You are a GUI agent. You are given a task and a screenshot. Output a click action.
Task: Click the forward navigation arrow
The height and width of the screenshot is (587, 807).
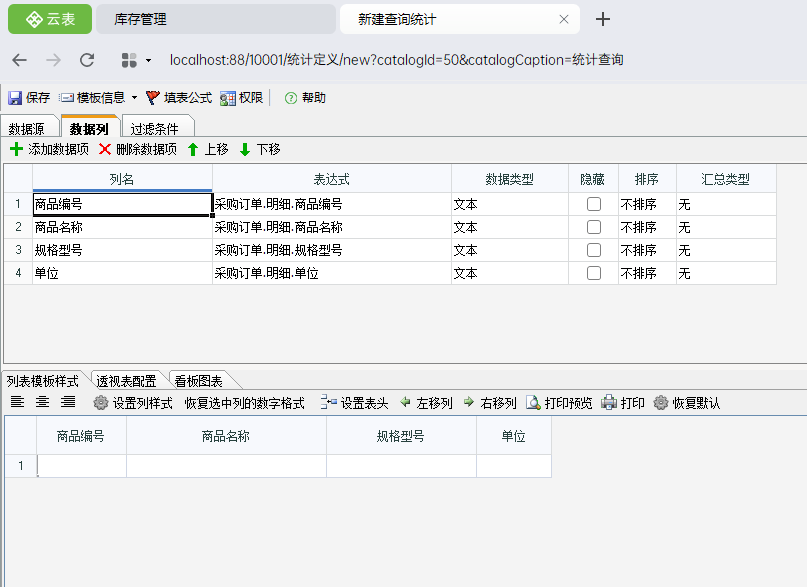53,60
